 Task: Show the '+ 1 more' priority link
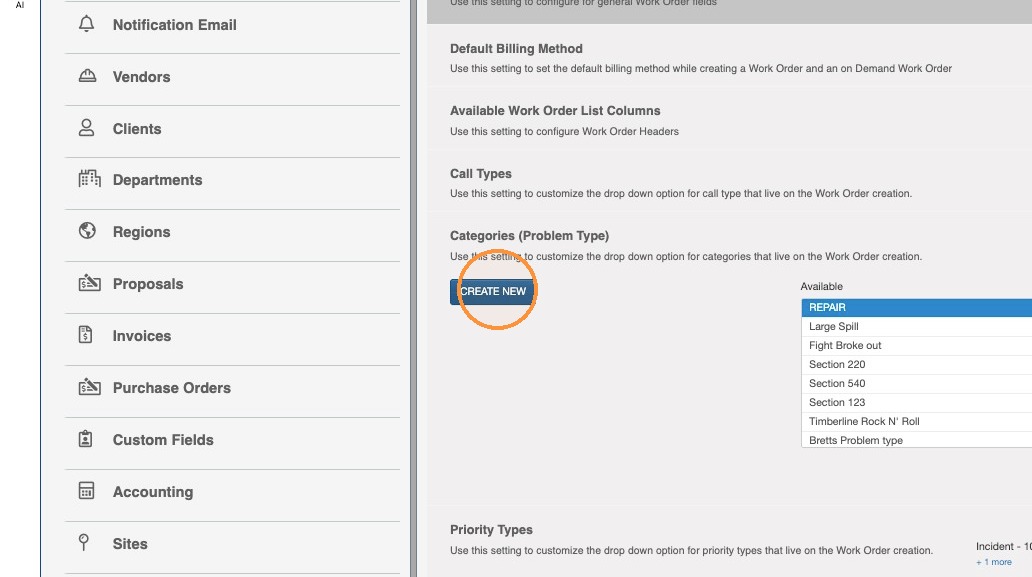[x=994, y=562]
